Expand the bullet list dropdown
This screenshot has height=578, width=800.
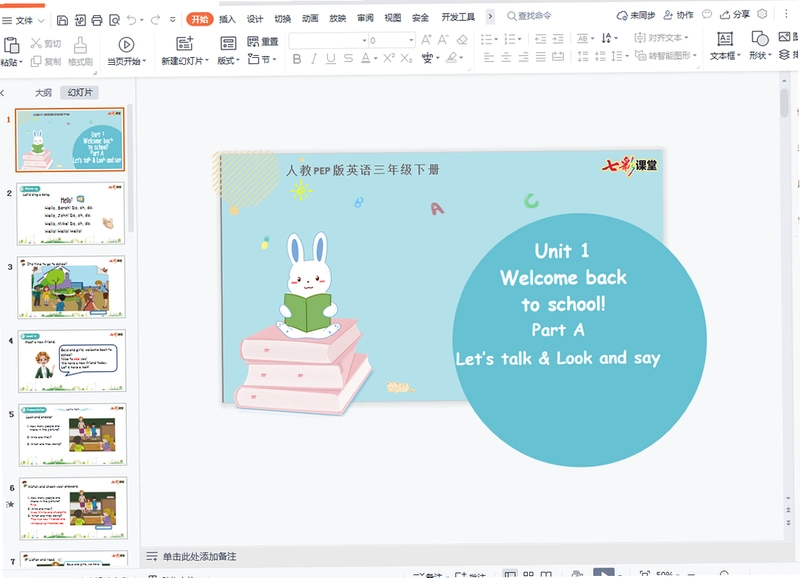point(496,39)
